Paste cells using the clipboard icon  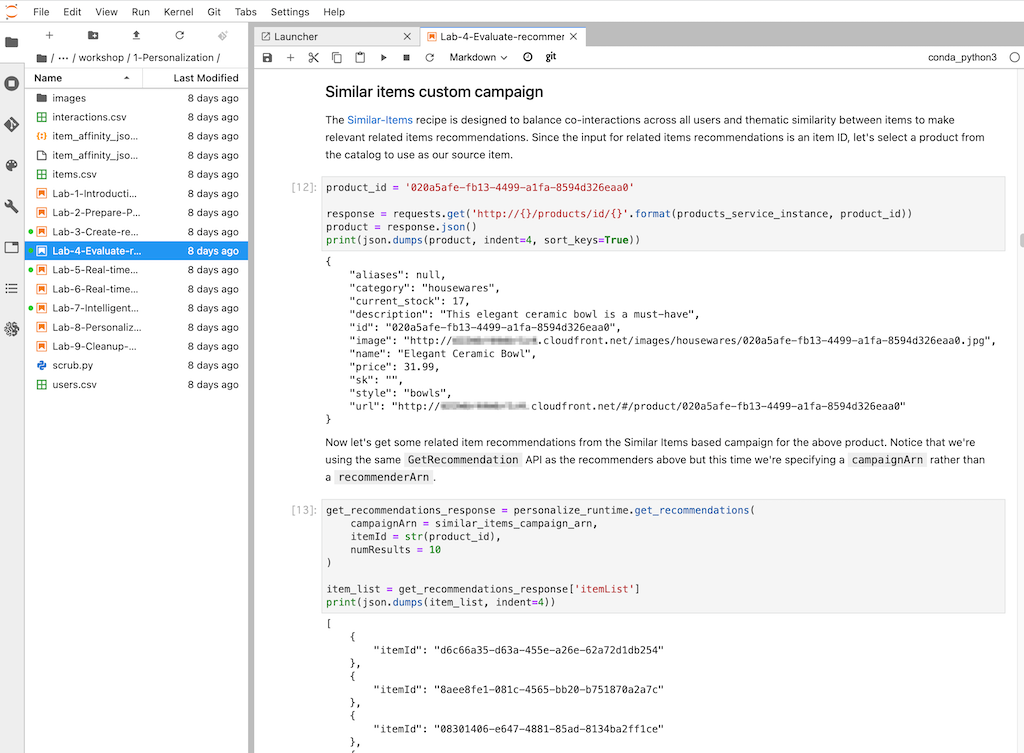click(x=360, y=58)
